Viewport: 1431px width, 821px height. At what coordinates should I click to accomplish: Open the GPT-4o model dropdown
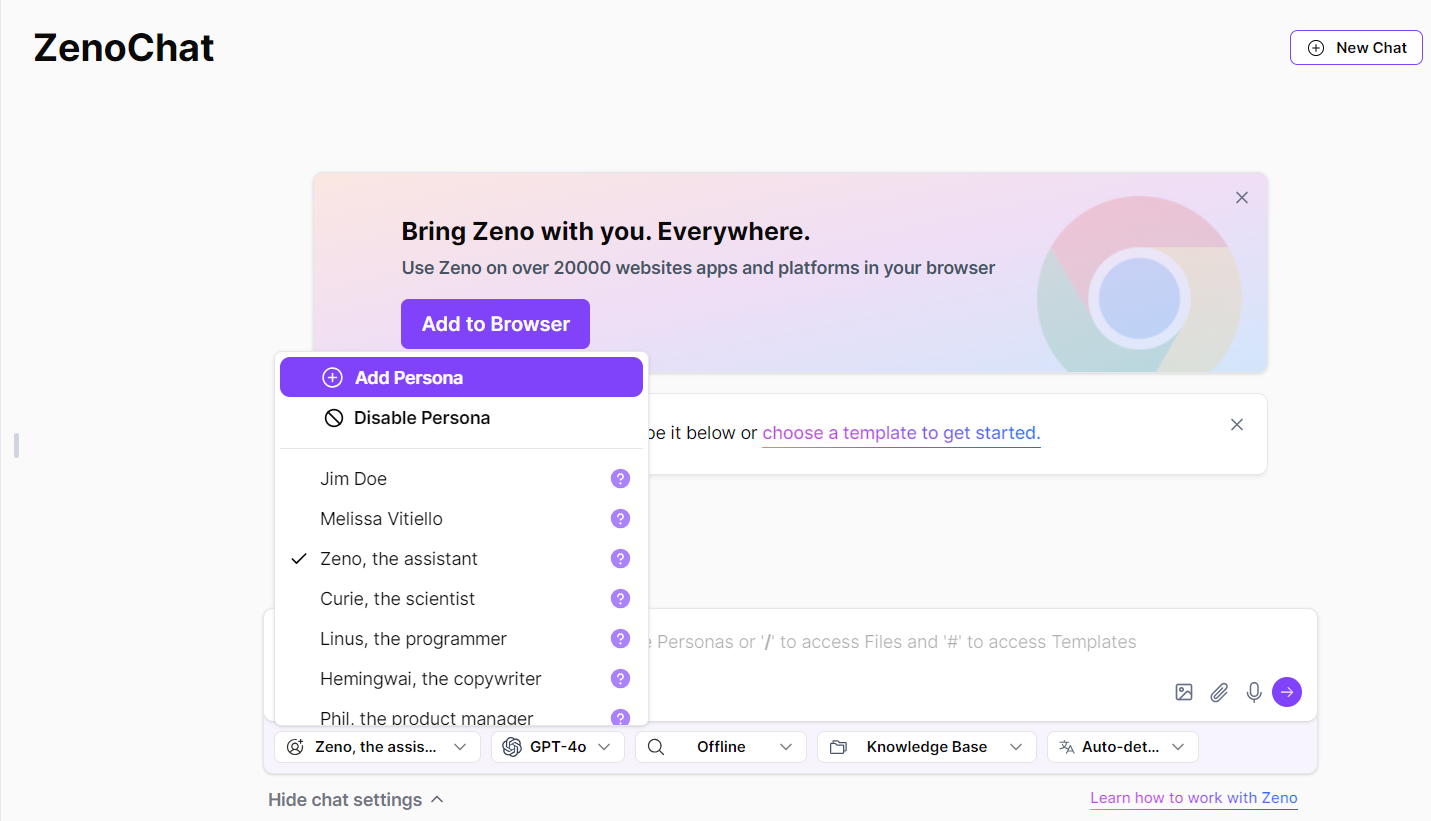coord(557,747)
